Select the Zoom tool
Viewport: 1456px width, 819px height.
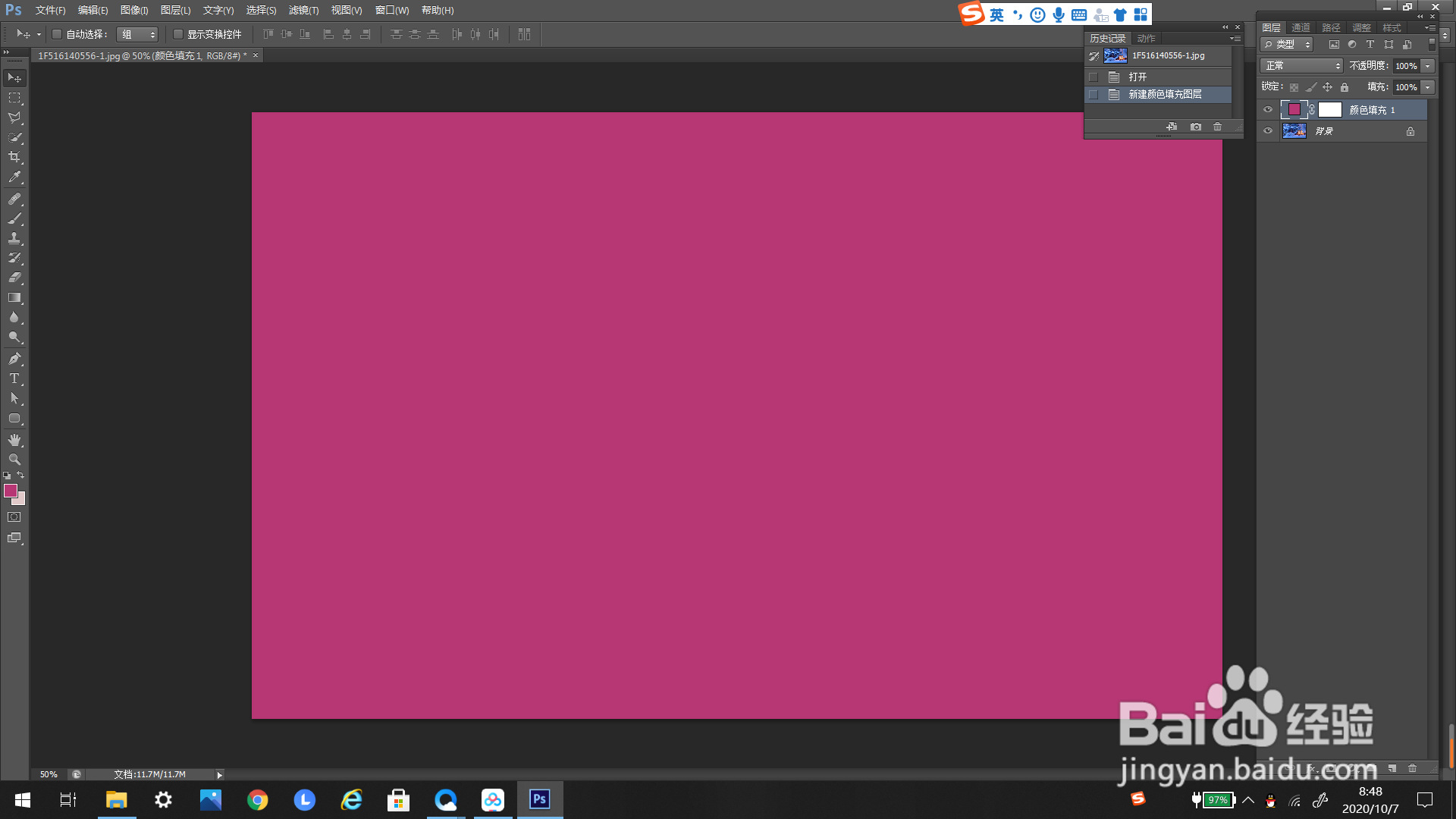pos(14,460)
